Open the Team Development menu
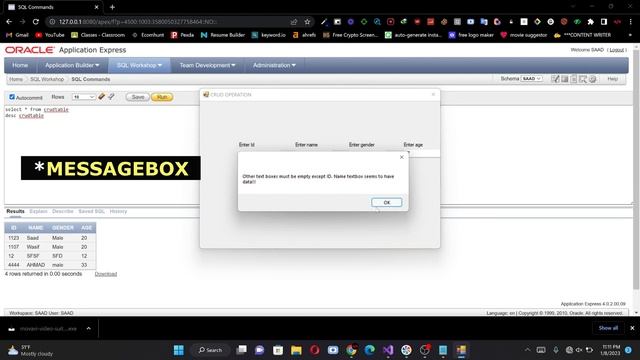Image resolution: width=640 pixels, height=360 pixels. pos(207,65)
